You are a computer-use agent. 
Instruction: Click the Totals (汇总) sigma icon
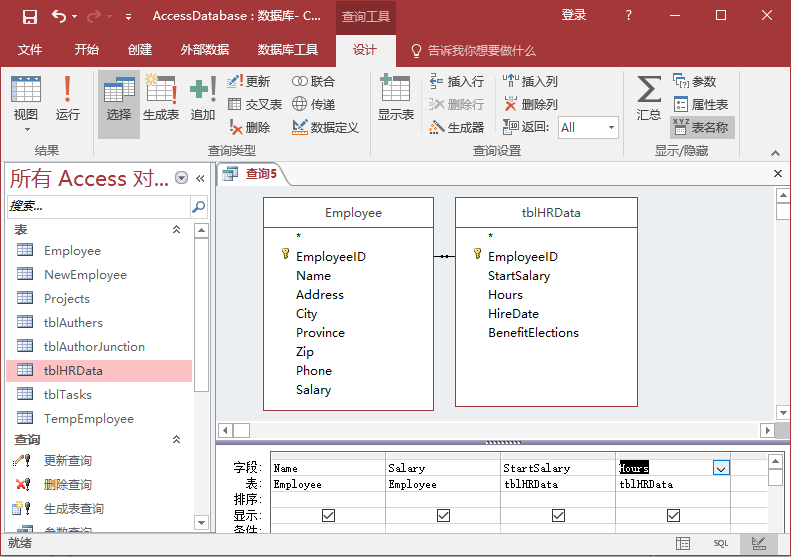(x=649, y=98)
